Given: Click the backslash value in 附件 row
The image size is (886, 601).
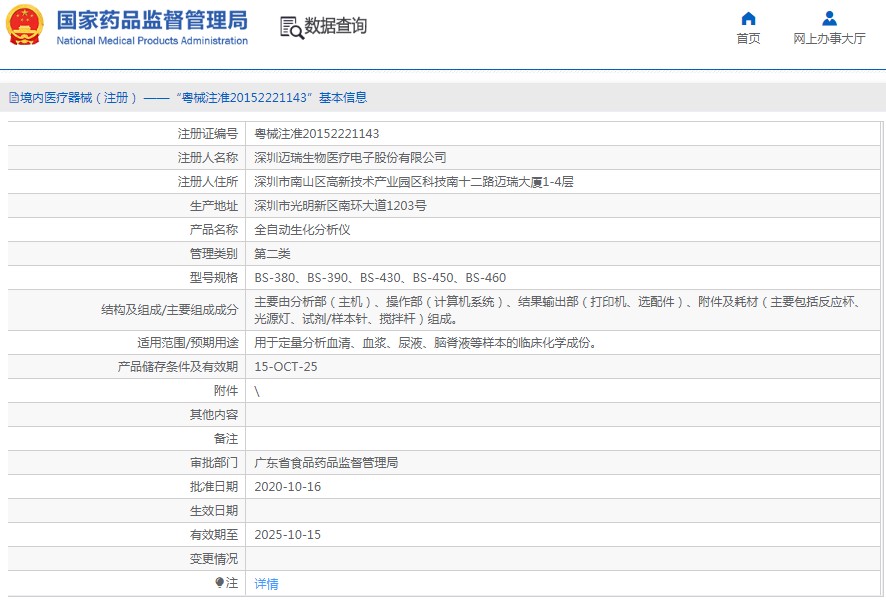Looking at the screenshot, I should tap(257, 391).
